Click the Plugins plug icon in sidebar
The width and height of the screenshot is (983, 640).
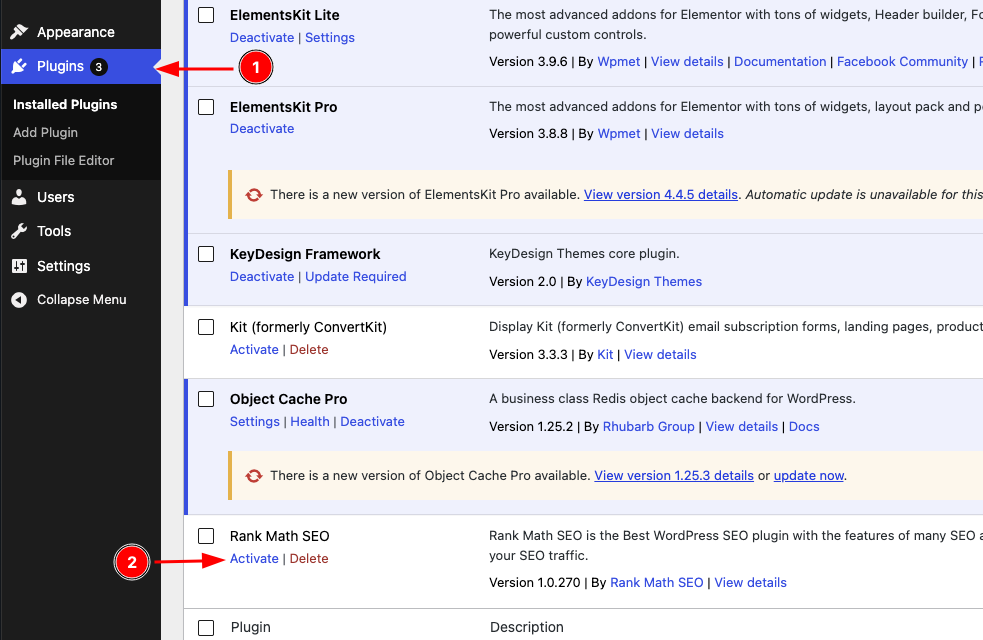coord(19,66)
